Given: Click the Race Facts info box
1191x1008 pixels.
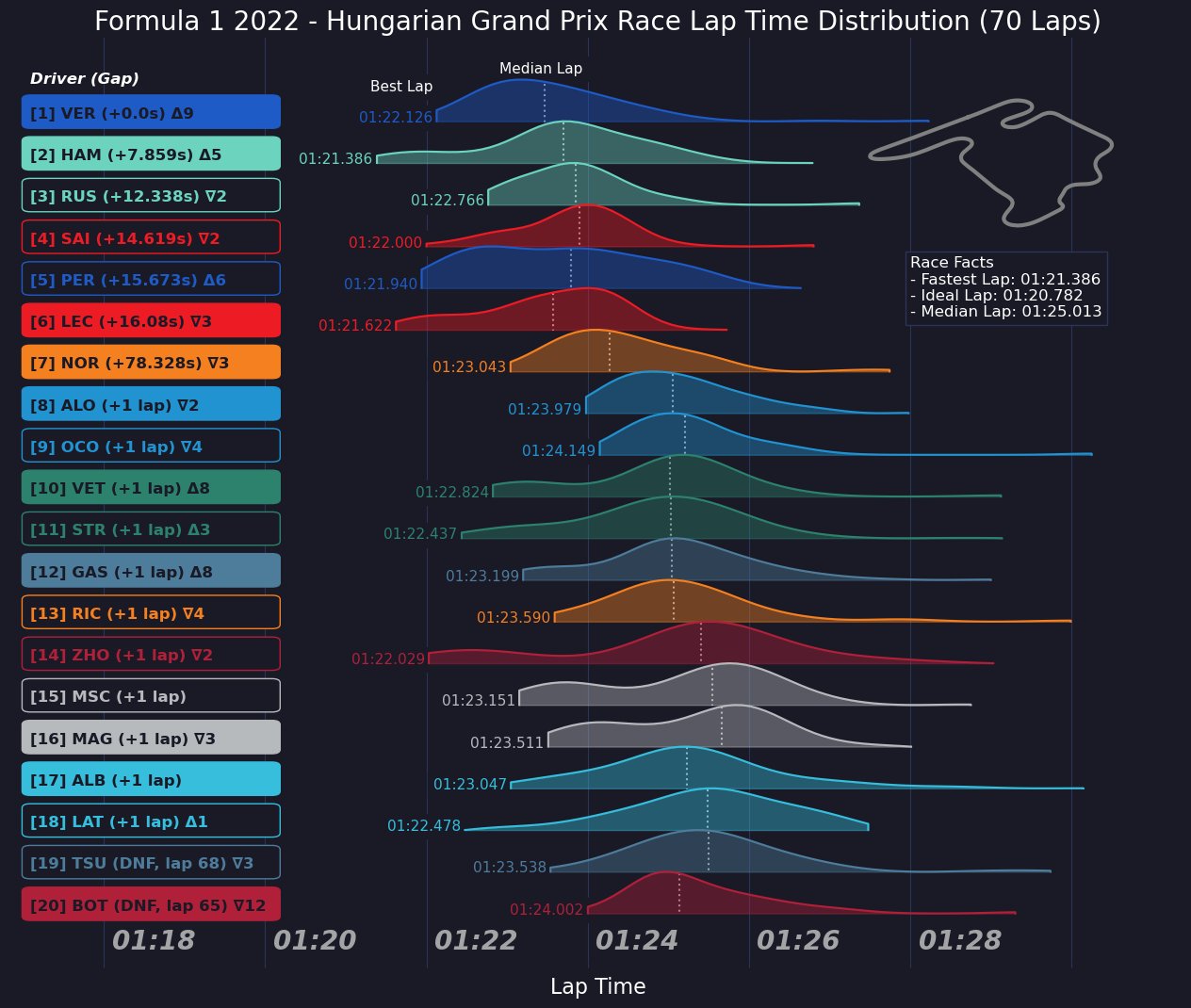Looking at the screenshot, I should point(1005,287).
